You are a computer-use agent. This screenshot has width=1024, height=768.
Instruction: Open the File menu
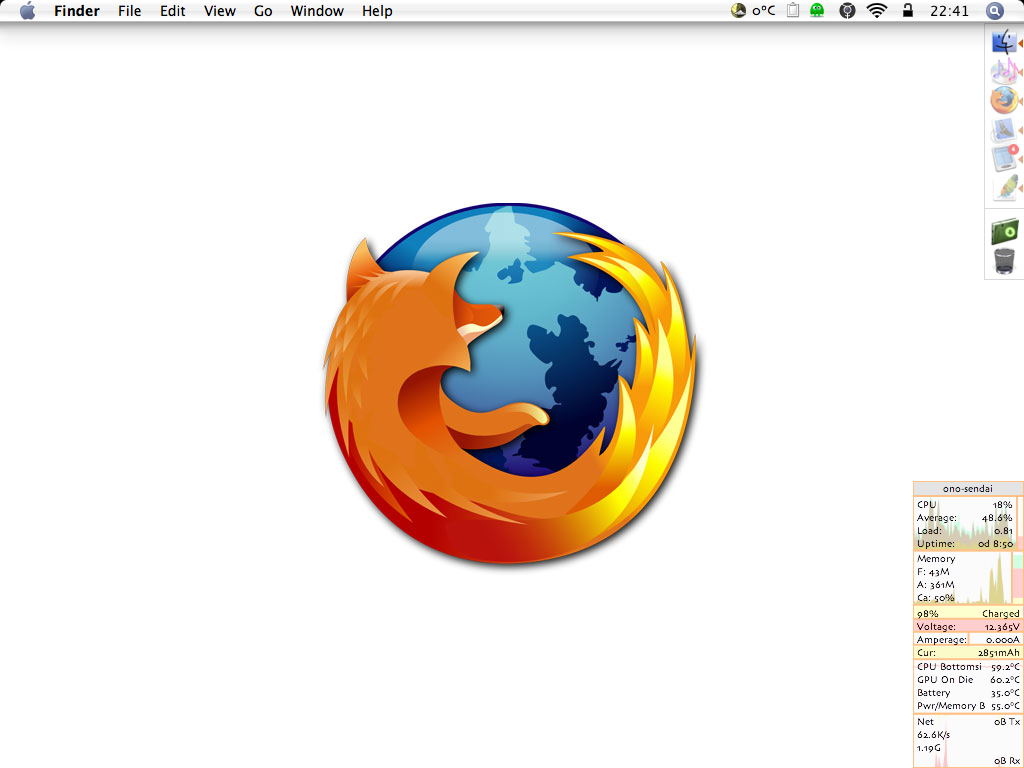[129, 11]
